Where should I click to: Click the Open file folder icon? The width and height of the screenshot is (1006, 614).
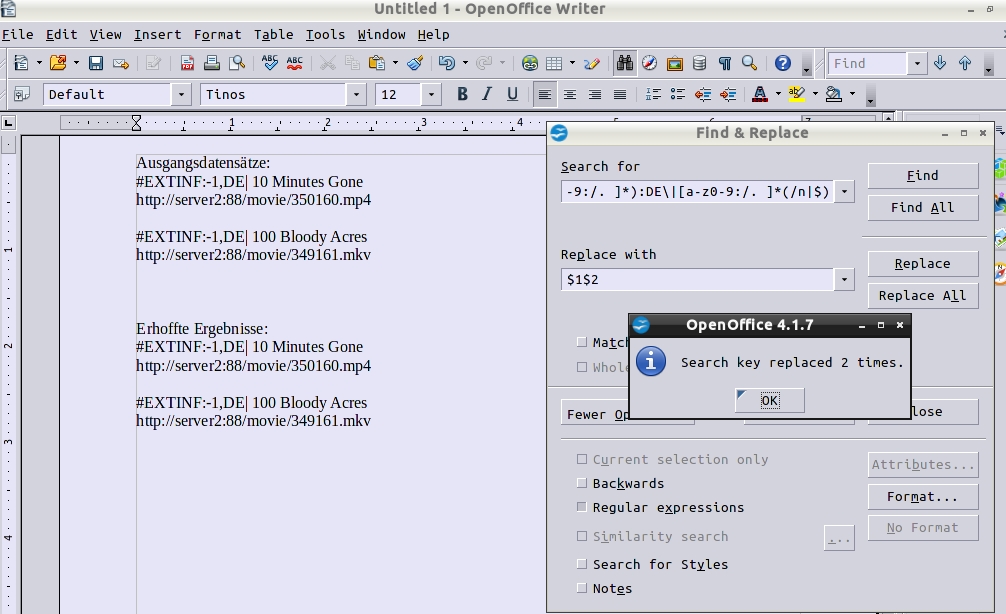pyautogui.click(x=58, y=63)
